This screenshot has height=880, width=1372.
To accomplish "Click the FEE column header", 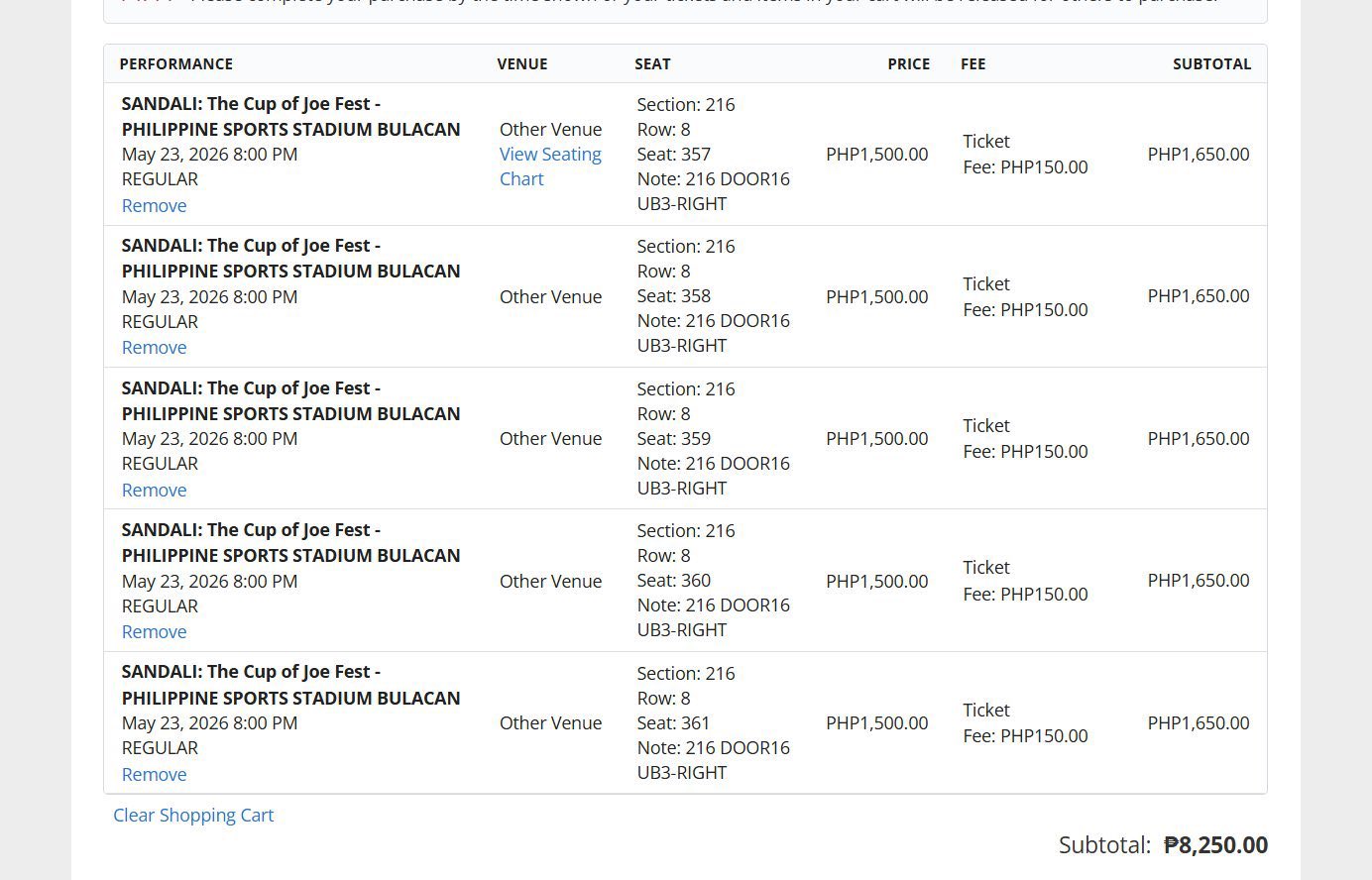I will click(972, 64).
